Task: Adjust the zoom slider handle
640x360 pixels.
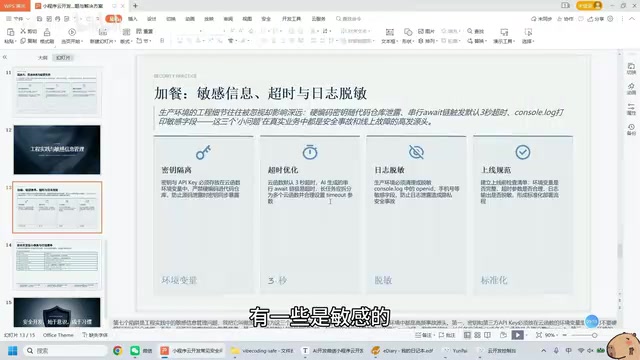Action: coord(594,335)
